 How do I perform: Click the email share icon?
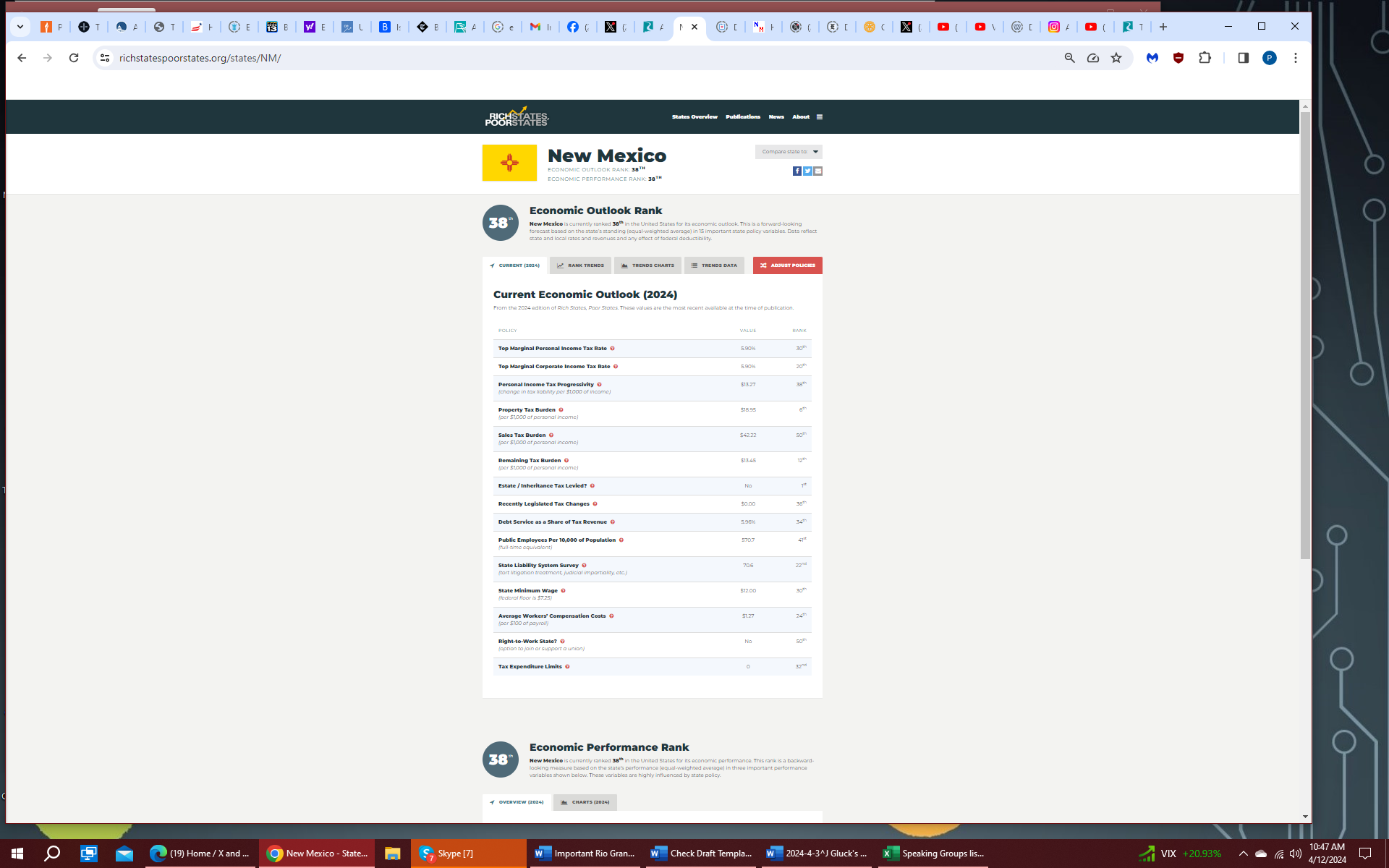(x=818, y=171)
